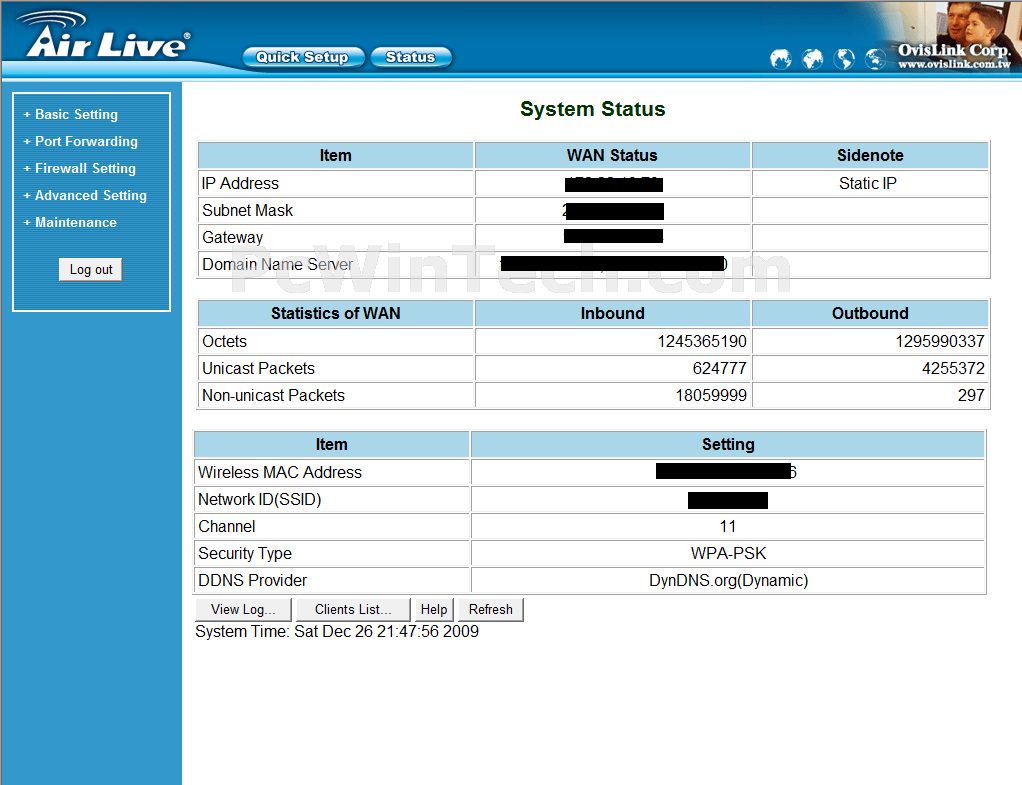Click the System Time text line
The height and width of the screenshot is (785, 1022).
[x=337, y=631]
